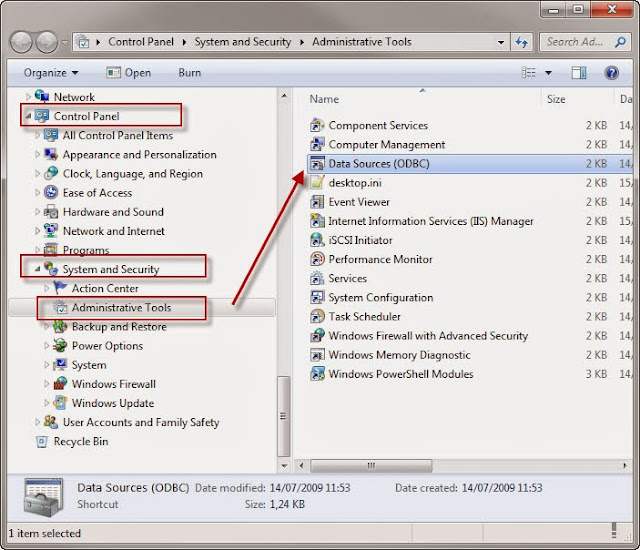640x550 pixels.
Task: Click Control Panel in the address breadcrumb
Action: [141, 42]
